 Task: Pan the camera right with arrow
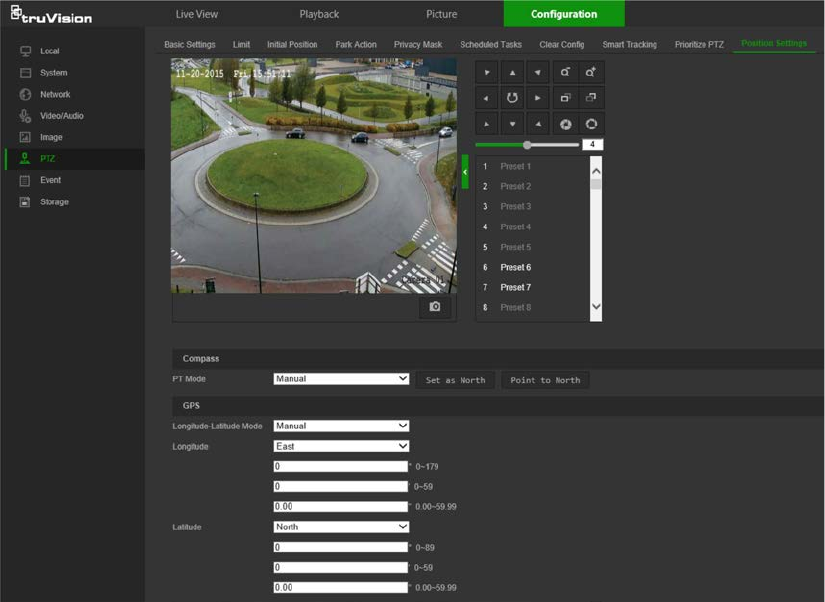point(538,98)
